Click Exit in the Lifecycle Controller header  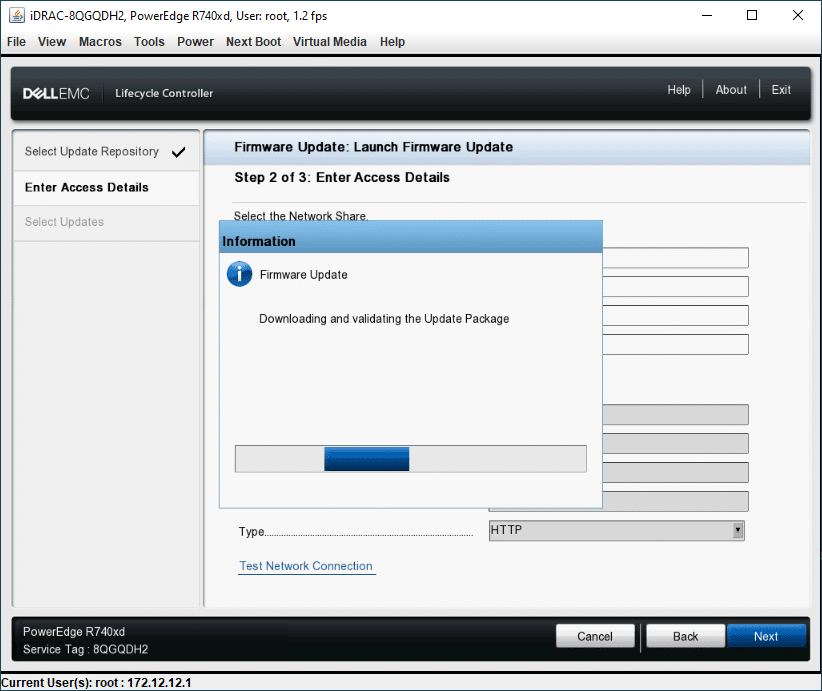pos(781,90)
